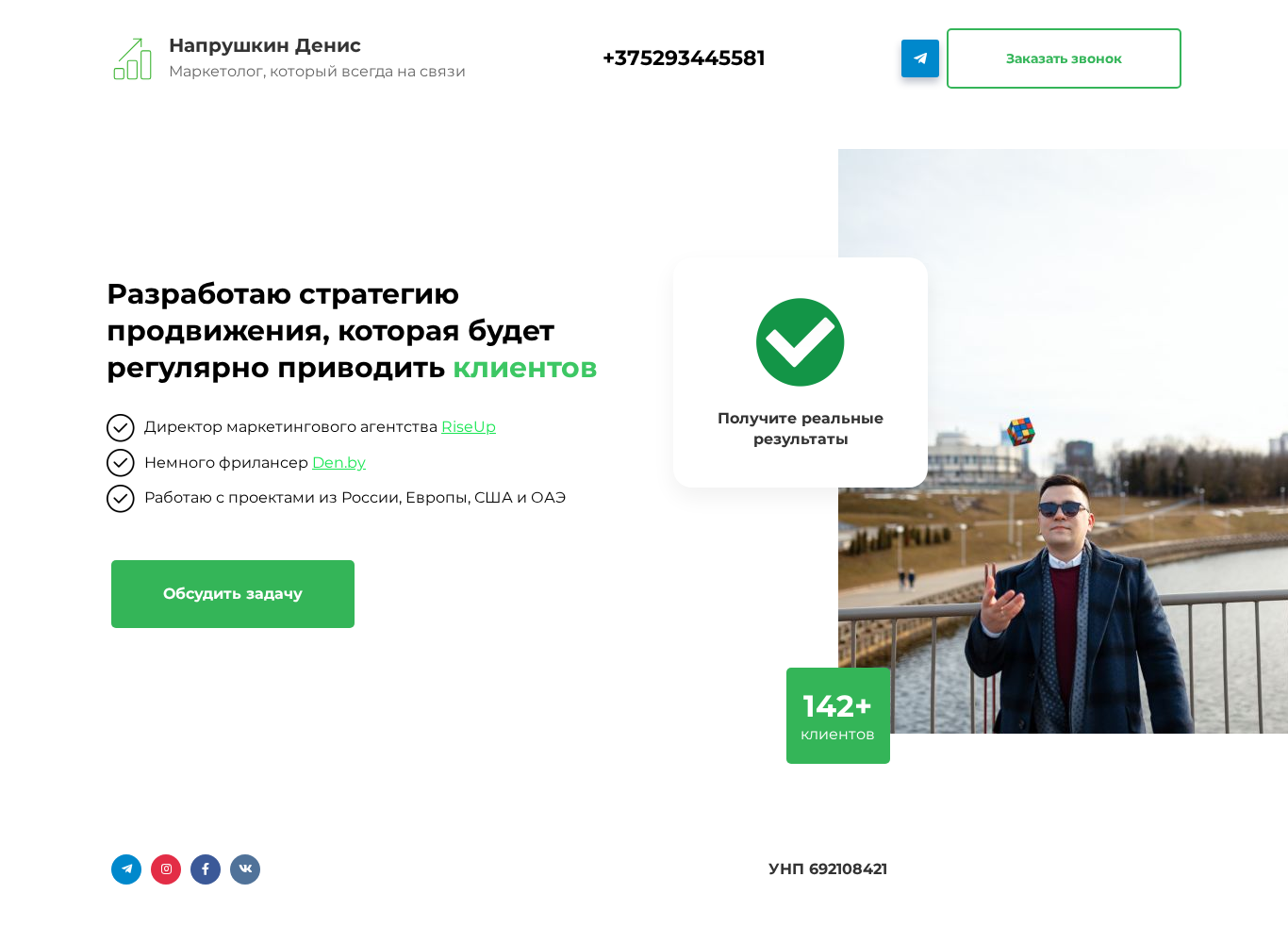Click the 'Обсудить задачу' green button
The width and height of the screenshot is (1288, 943).
tap(233, 594)
